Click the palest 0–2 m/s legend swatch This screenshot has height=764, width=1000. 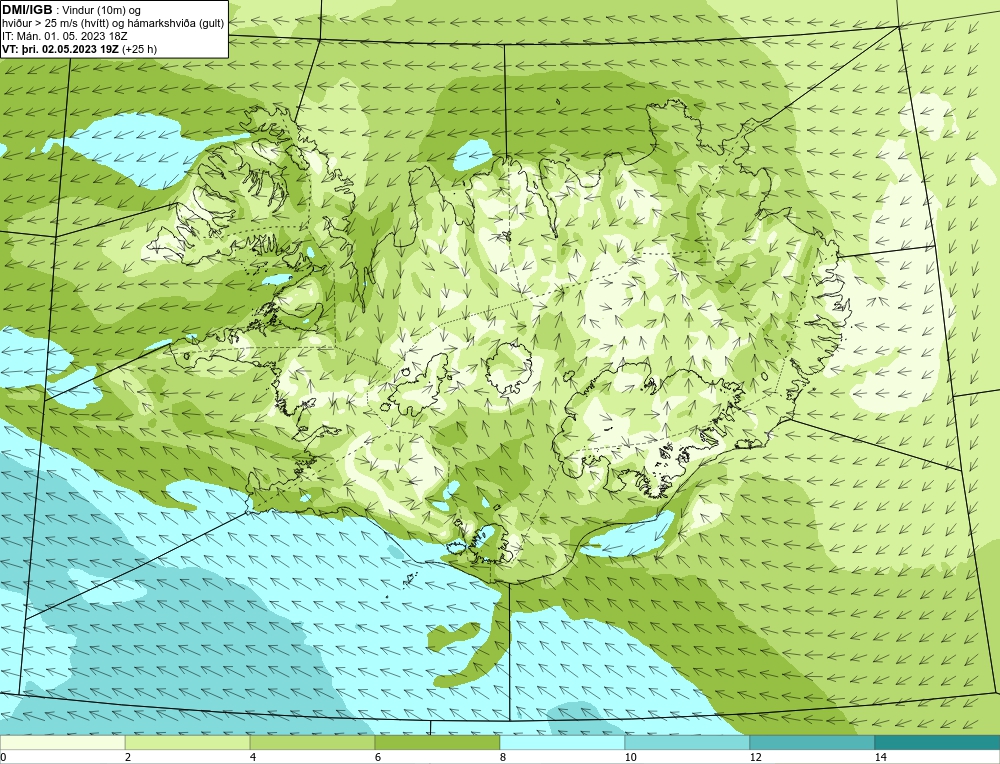(x=62, y=743)
